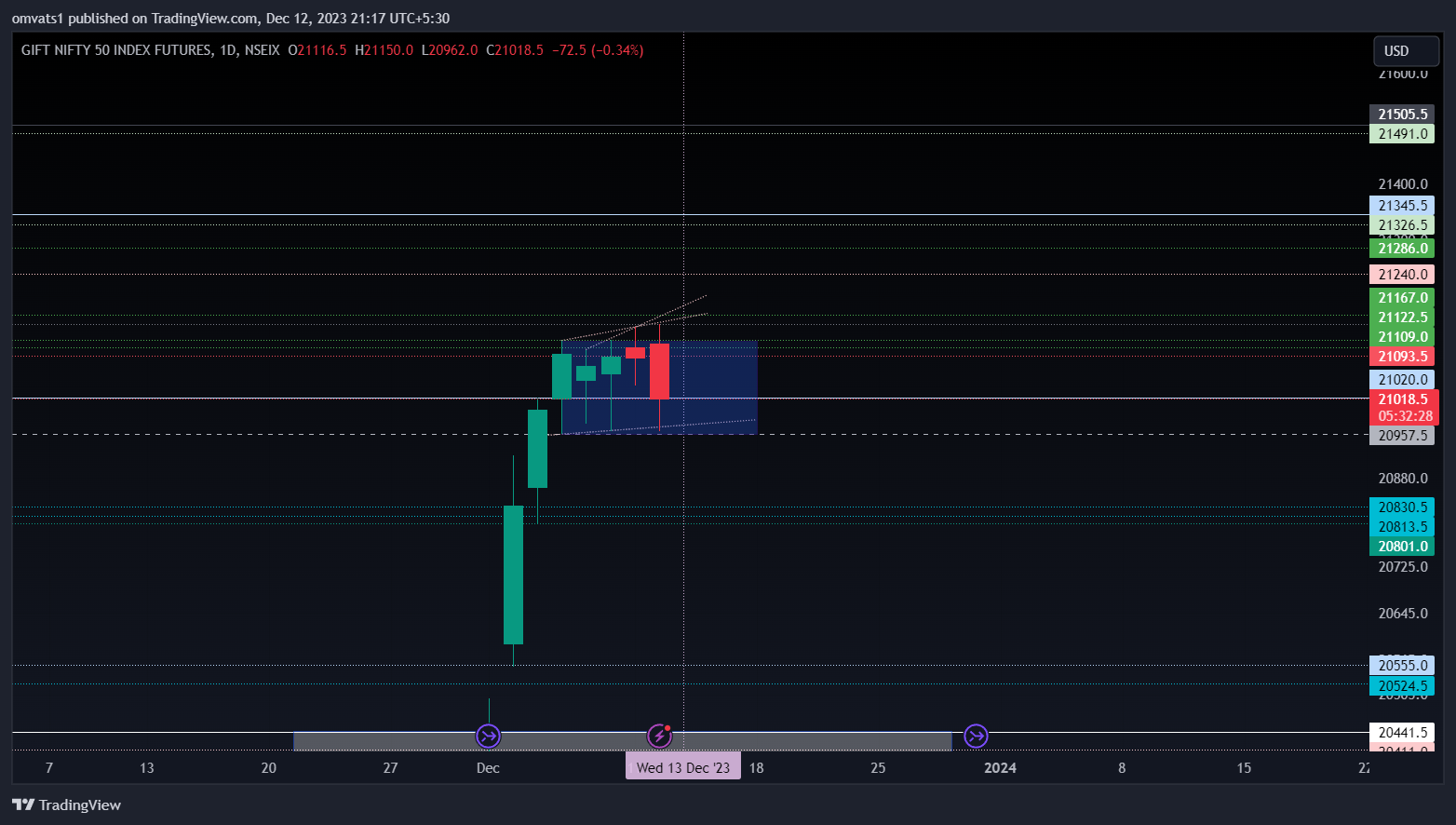This screenshot has width=1456, height=825.
Task: Select the 21345.5 price label
Action: 1402,206
